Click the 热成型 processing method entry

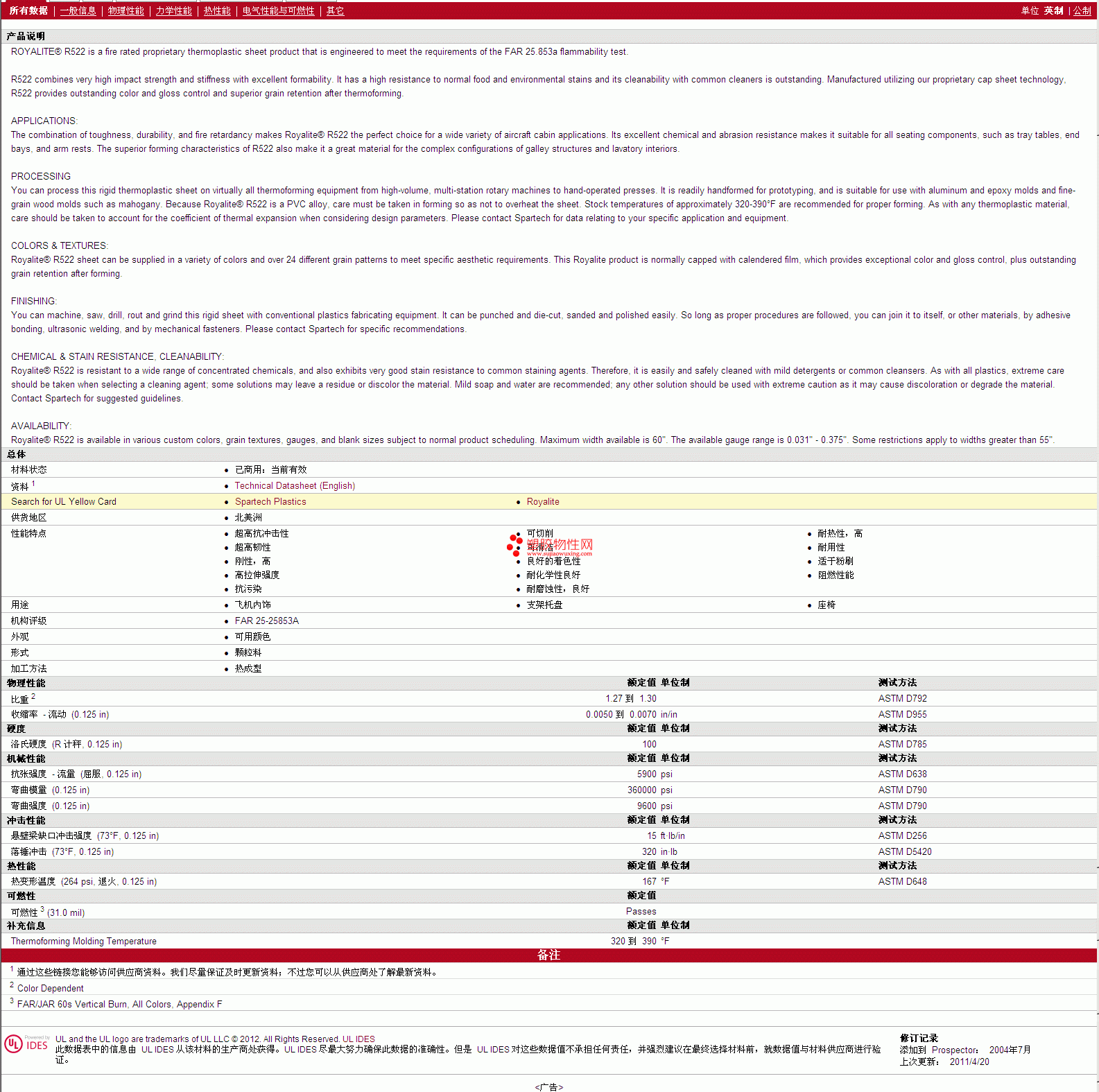click(x=248, y=669)
